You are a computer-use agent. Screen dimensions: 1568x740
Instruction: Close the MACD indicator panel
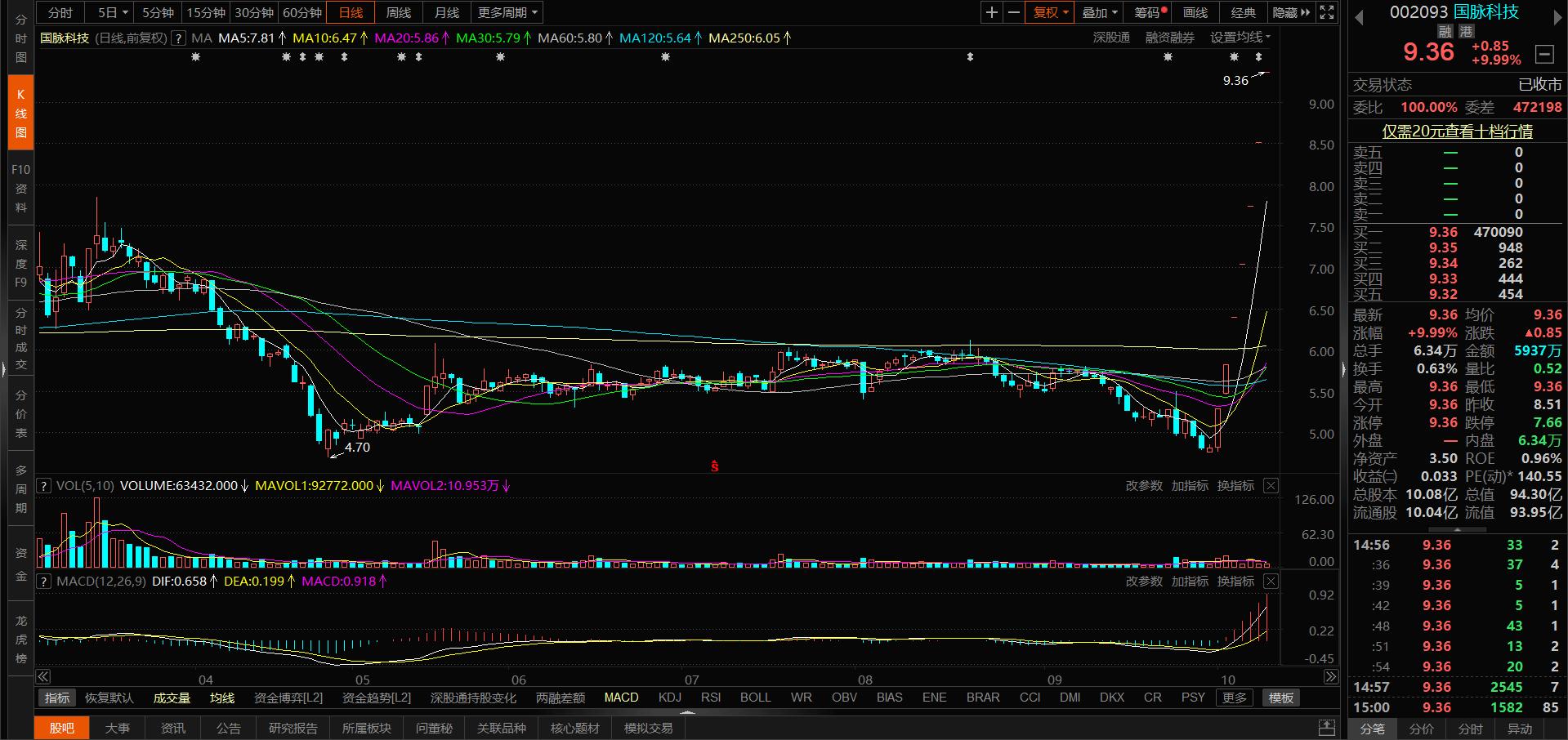coord(1271,582)
